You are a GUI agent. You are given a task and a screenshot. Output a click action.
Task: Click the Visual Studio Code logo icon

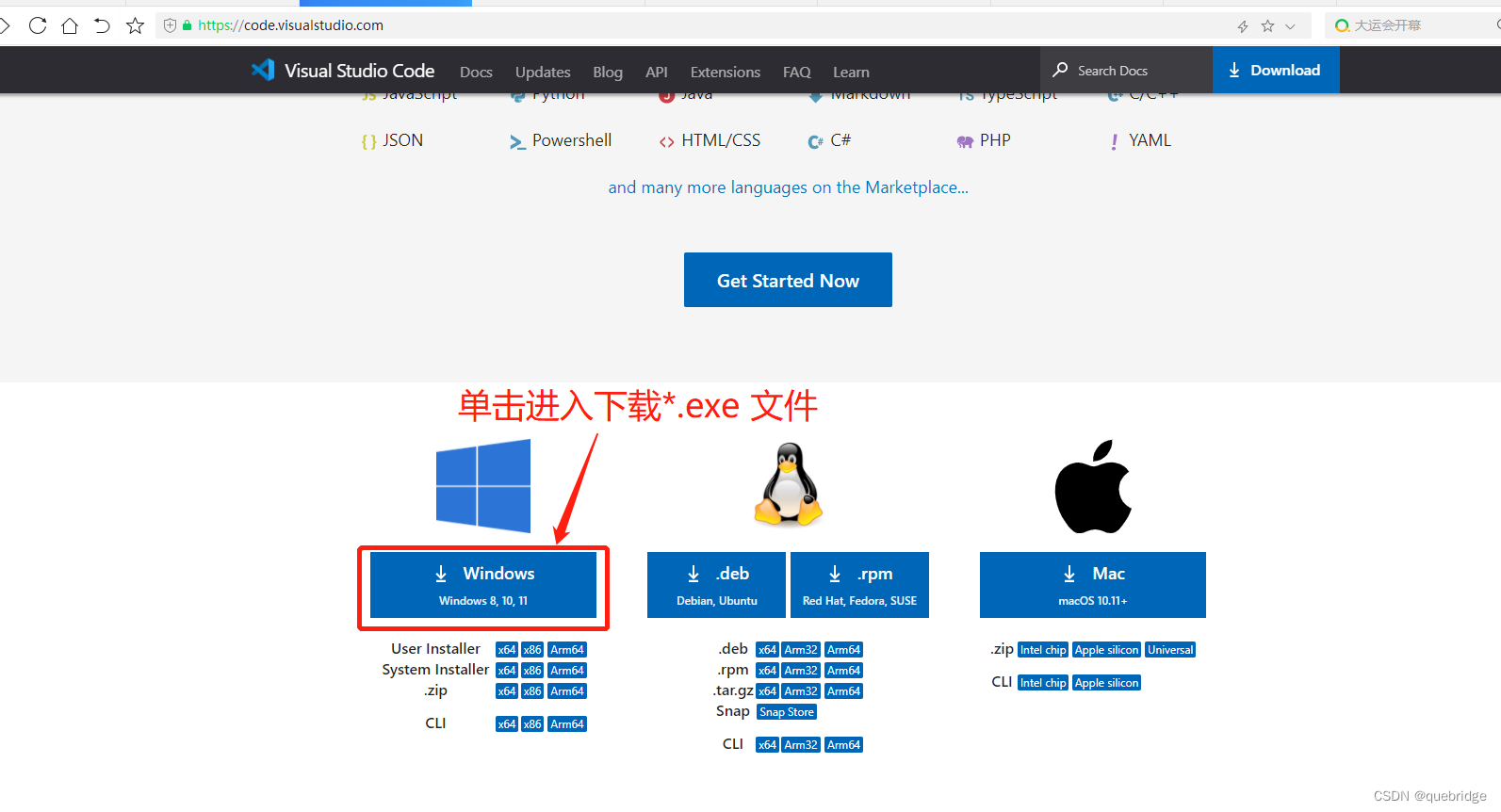tap(263, 70)
